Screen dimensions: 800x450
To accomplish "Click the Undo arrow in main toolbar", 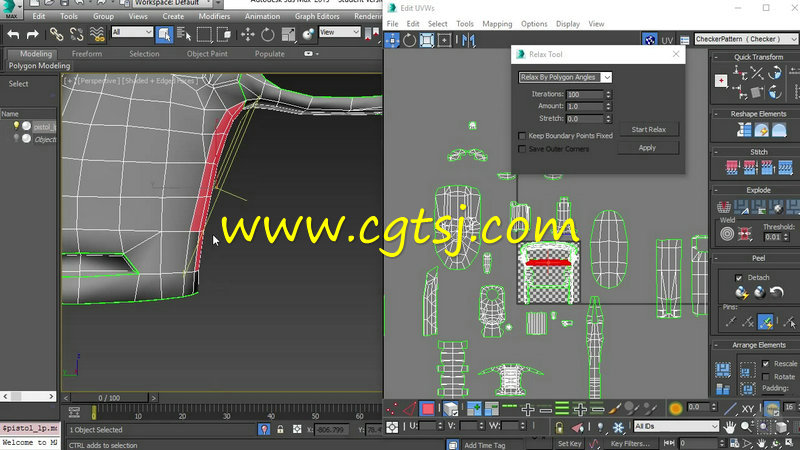I will pyautogui.click(x=13, y=35).
